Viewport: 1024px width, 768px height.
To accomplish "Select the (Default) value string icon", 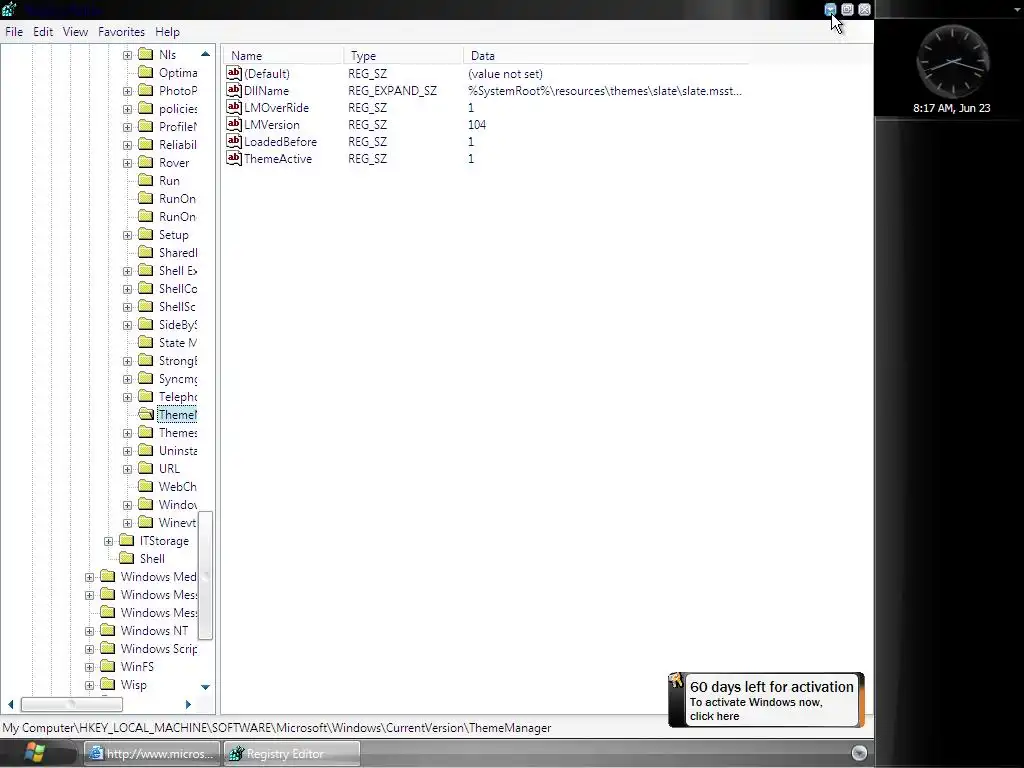I will [x=234, y=72].
